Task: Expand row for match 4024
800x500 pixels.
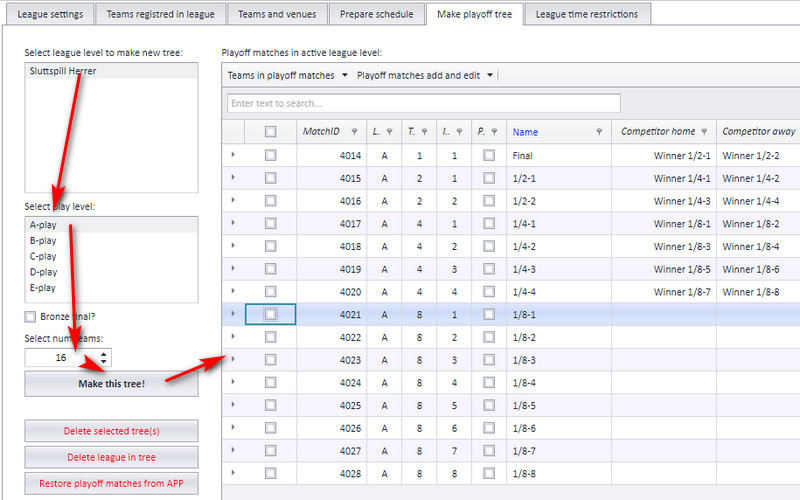Action: point(233,381)
